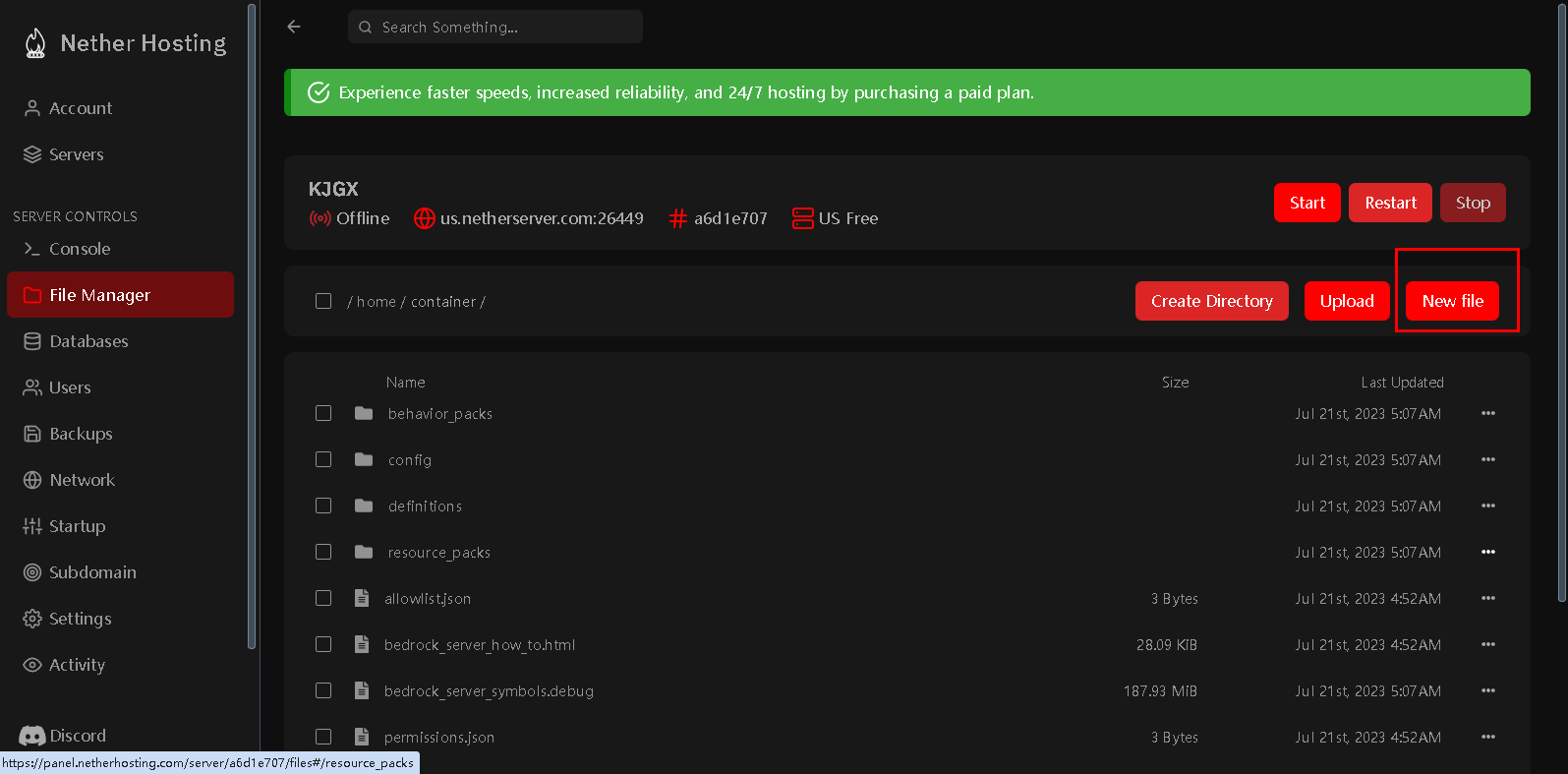Open the definitions row options menu
Image resolution: width=1568 pixels, height=774 pixels.
tap(1488, 506)
